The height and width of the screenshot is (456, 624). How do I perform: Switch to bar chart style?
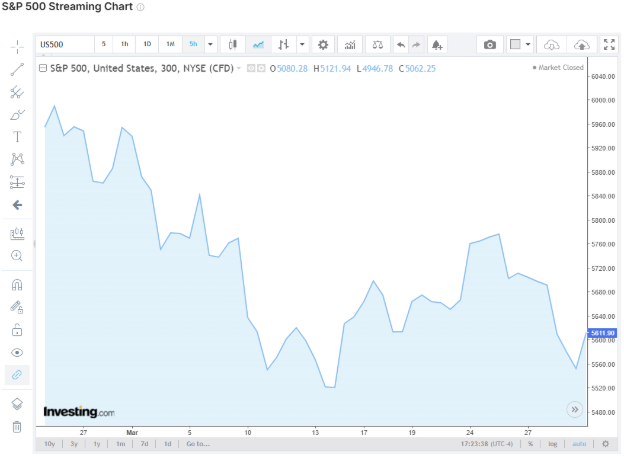coord(283,45)
